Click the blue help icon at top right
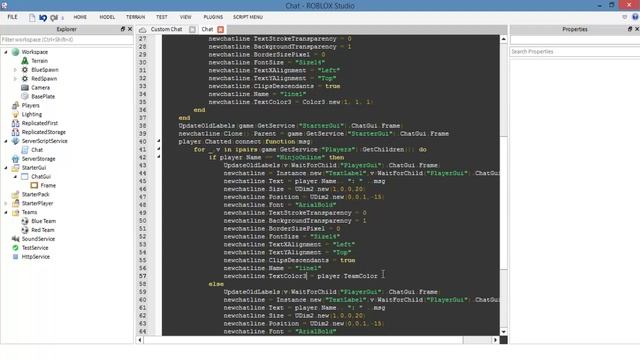The height and width of the screenshot is (360, 640). 635,17
